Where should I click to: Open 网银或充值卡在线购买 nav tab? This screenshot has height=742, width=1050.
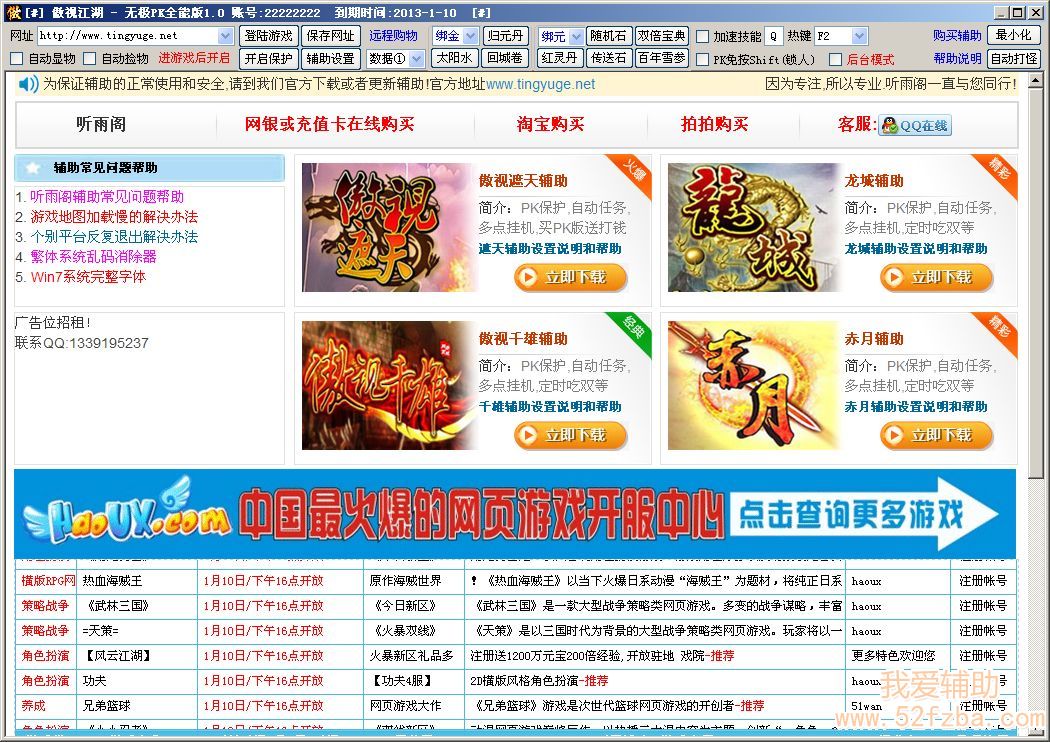pos(329,125)
